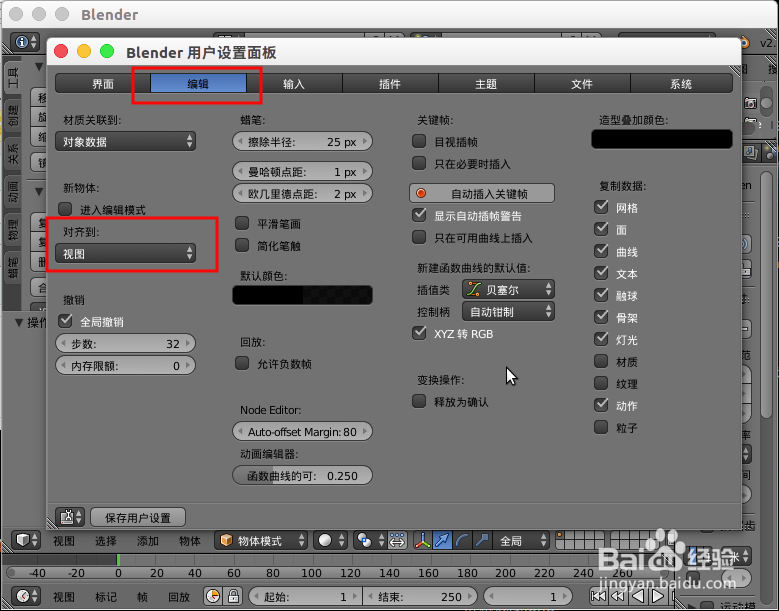Viewport: 779px width, 611px height.
Task: Click undo steps field (步数)
Action: (x=126, y=343)
